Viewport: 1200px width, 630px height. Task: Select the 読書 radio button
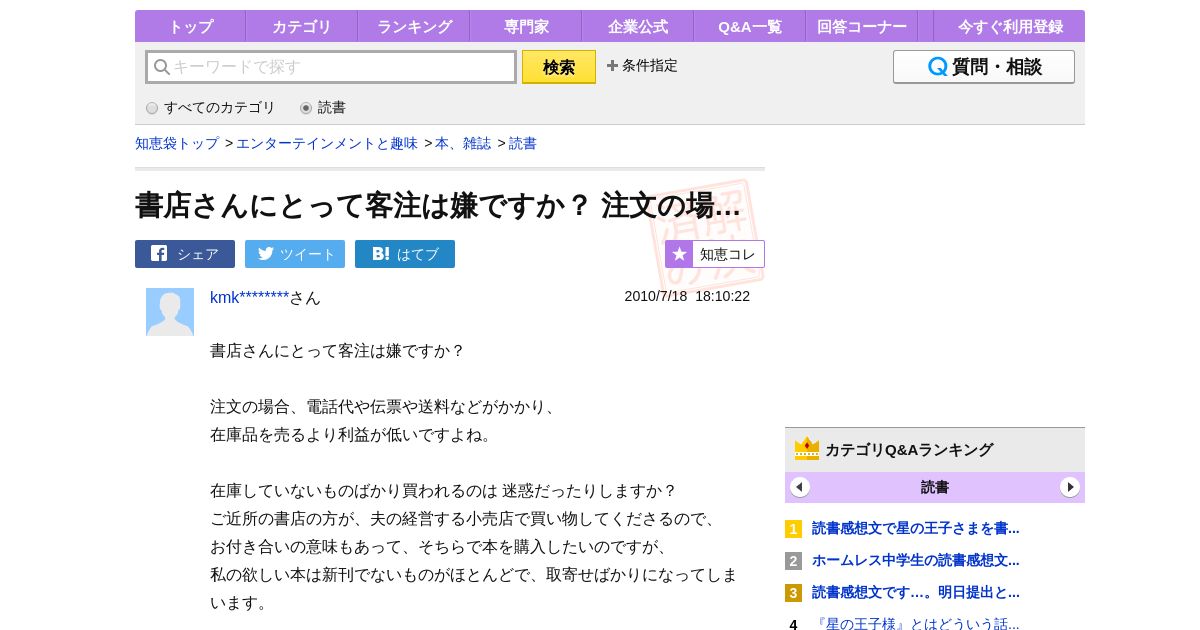[306, 108]
